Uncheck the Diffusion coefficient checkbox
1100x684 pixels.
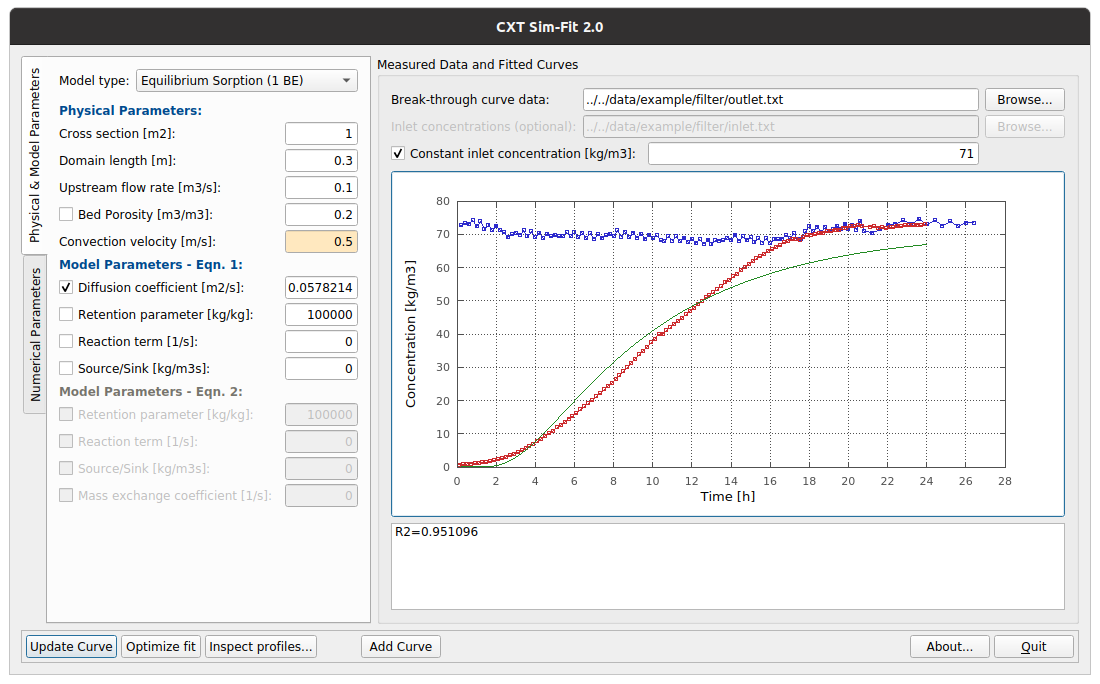66,288
